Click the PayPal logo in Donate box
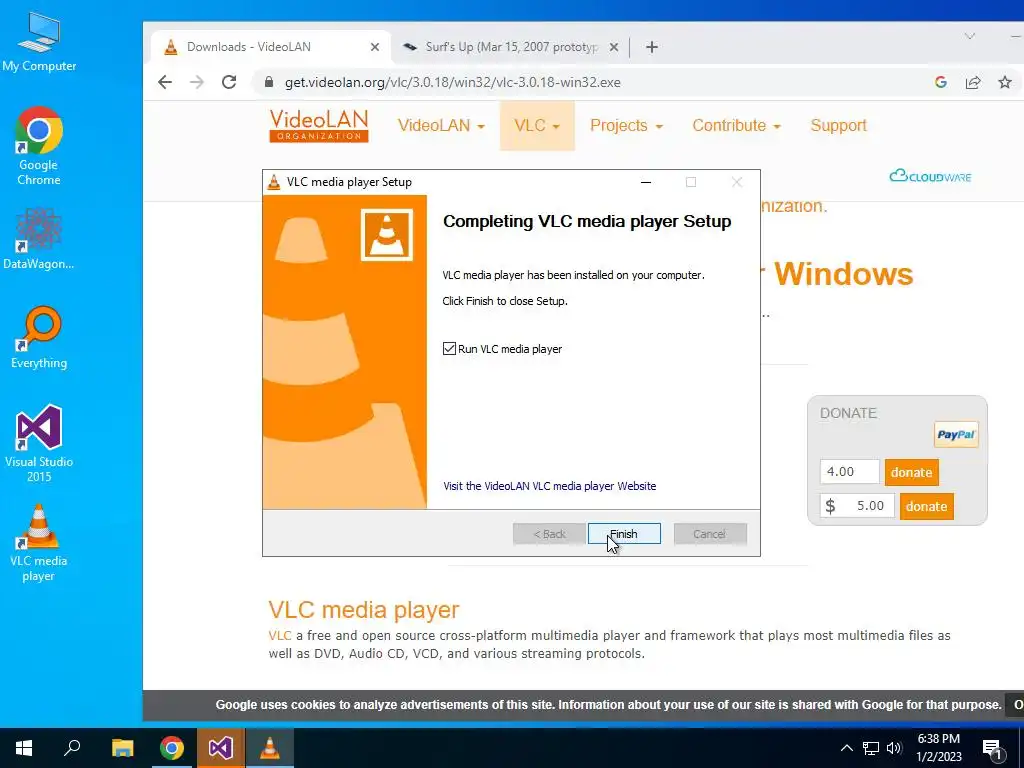 956,434
